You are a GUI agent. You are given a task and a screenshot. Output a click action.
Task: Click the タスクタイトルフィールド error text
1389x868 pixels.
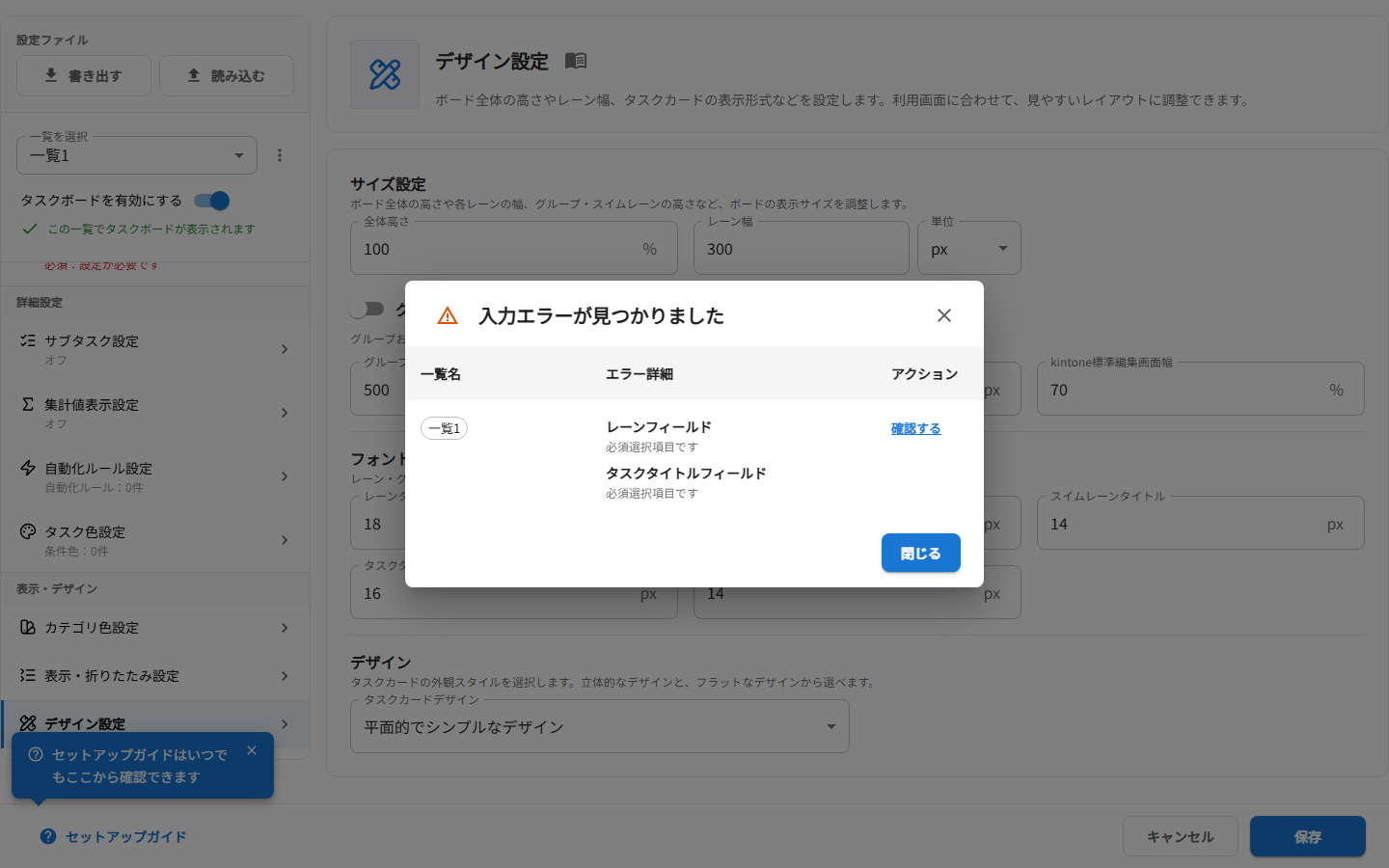point(686,473)
